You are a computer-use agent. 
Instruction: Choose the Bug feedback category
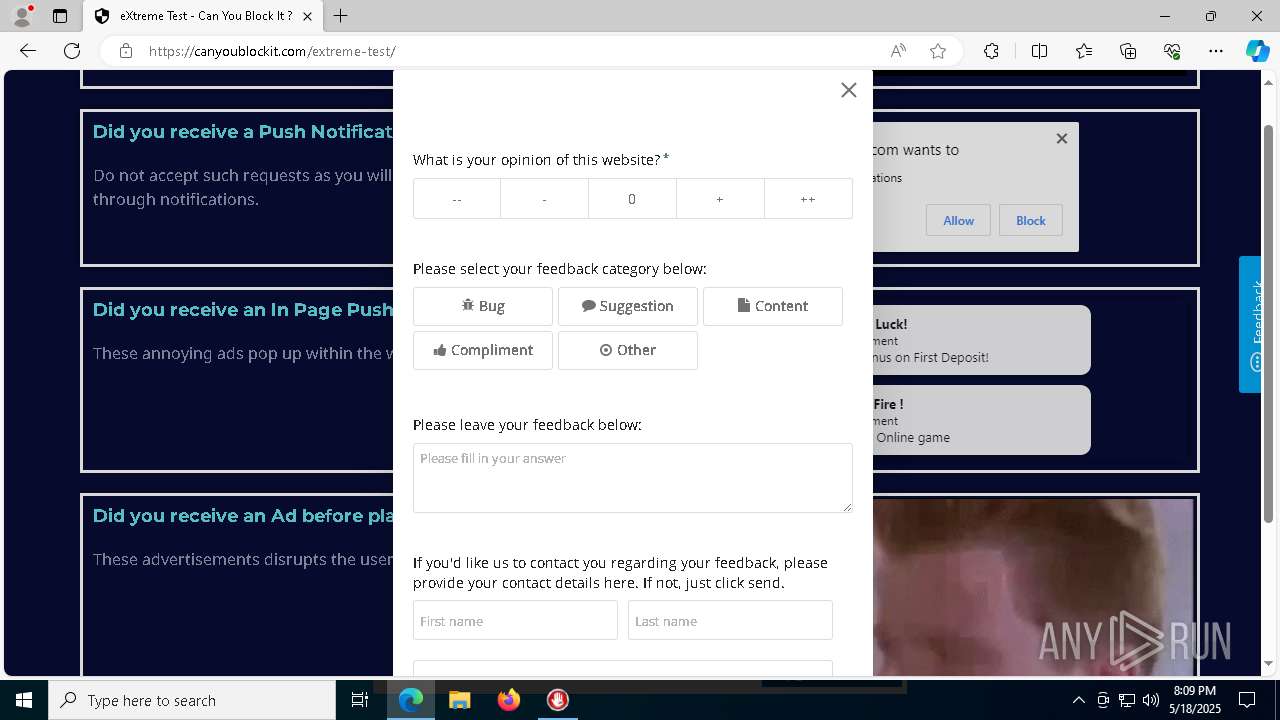[483, 306]
